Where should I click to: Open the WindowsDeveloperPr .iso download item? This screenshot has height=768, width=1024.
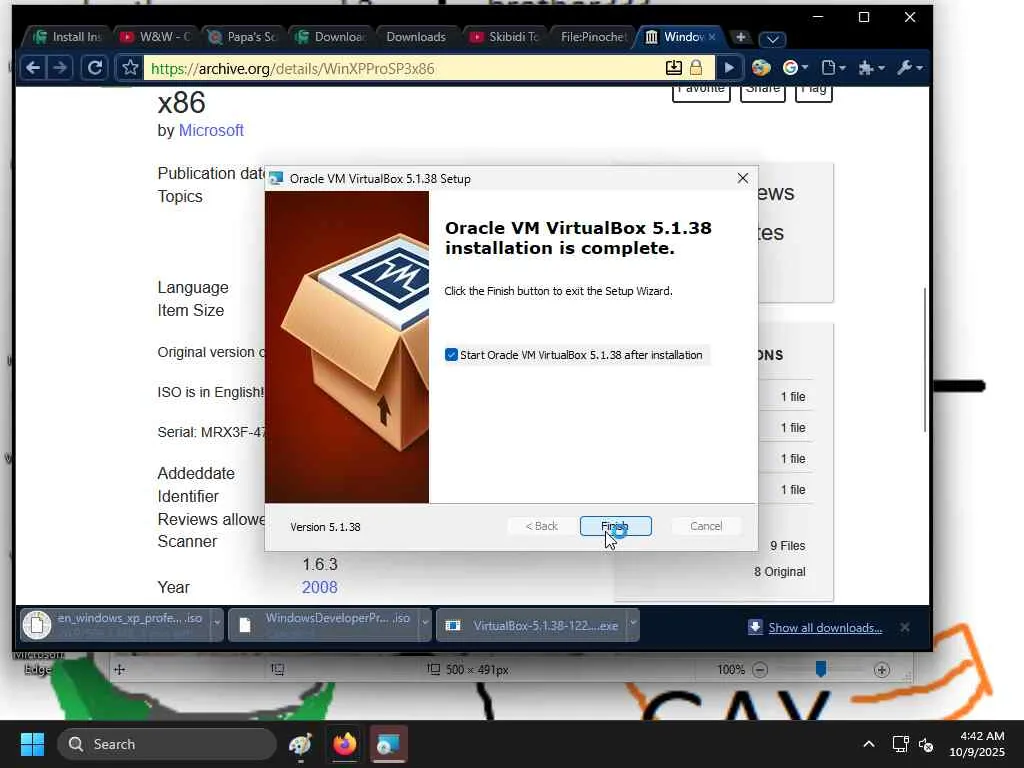point(325,624)
